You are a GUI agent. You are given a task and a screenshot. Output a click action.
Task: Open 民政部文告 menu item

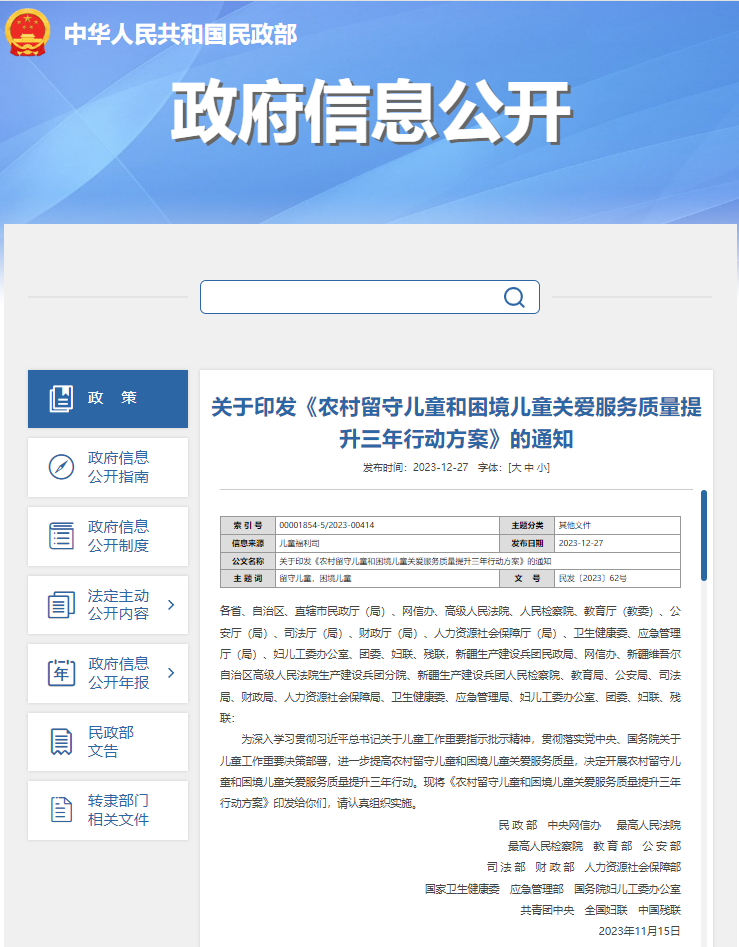[108, 742]
